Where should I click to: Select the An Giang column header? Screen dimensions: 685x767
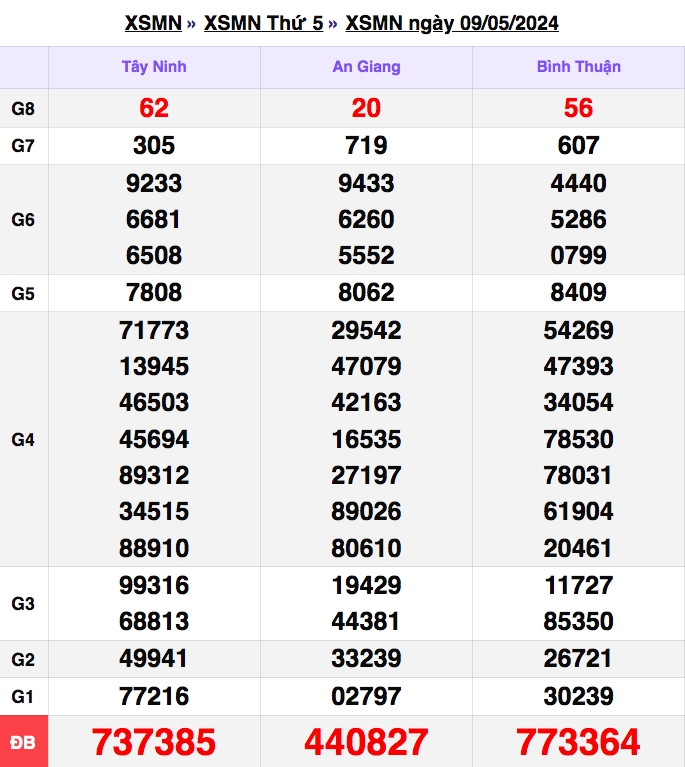[366, 67]
